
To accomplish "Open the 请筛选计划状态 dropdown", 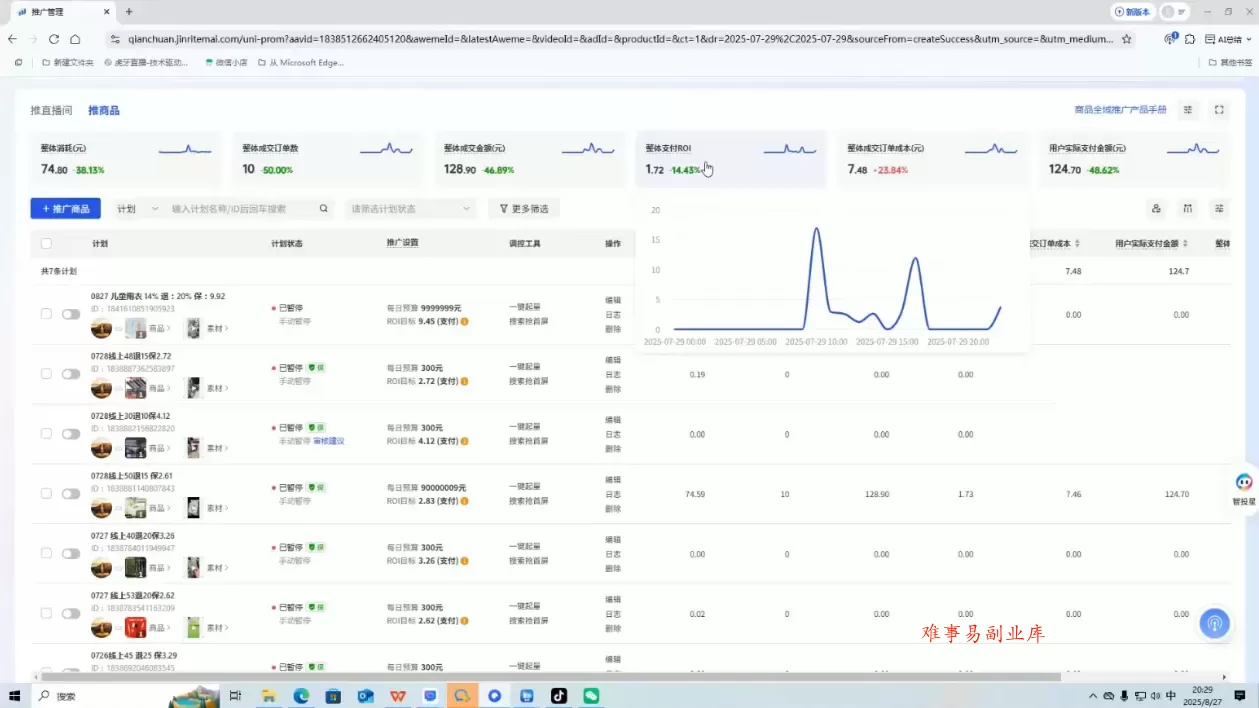I will pyautogui.click(x=411, y=209).
